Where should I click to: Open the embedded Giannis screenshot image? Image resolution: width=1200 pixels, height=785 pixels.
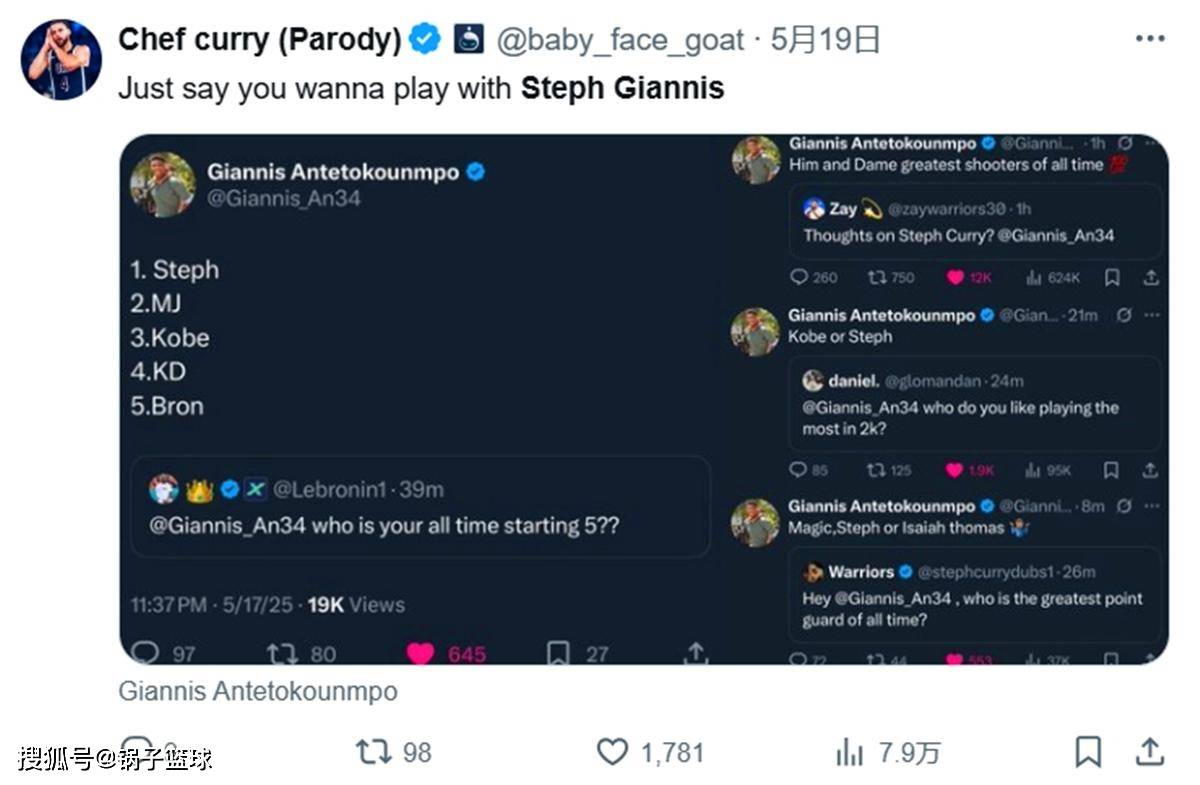click(644, 399)
